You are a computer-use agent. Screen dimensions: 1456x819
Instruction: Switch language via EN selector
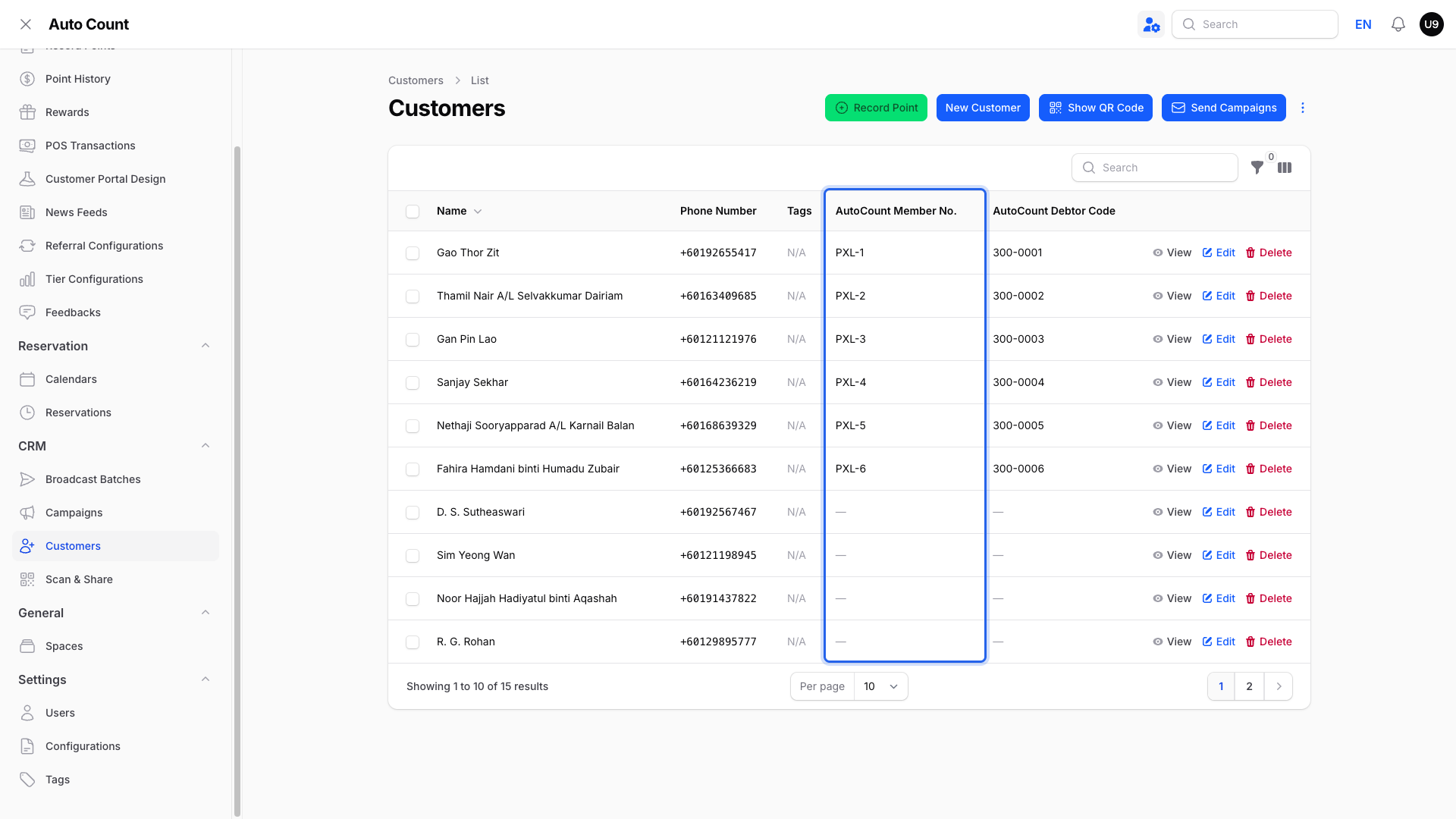[1363, 24]
